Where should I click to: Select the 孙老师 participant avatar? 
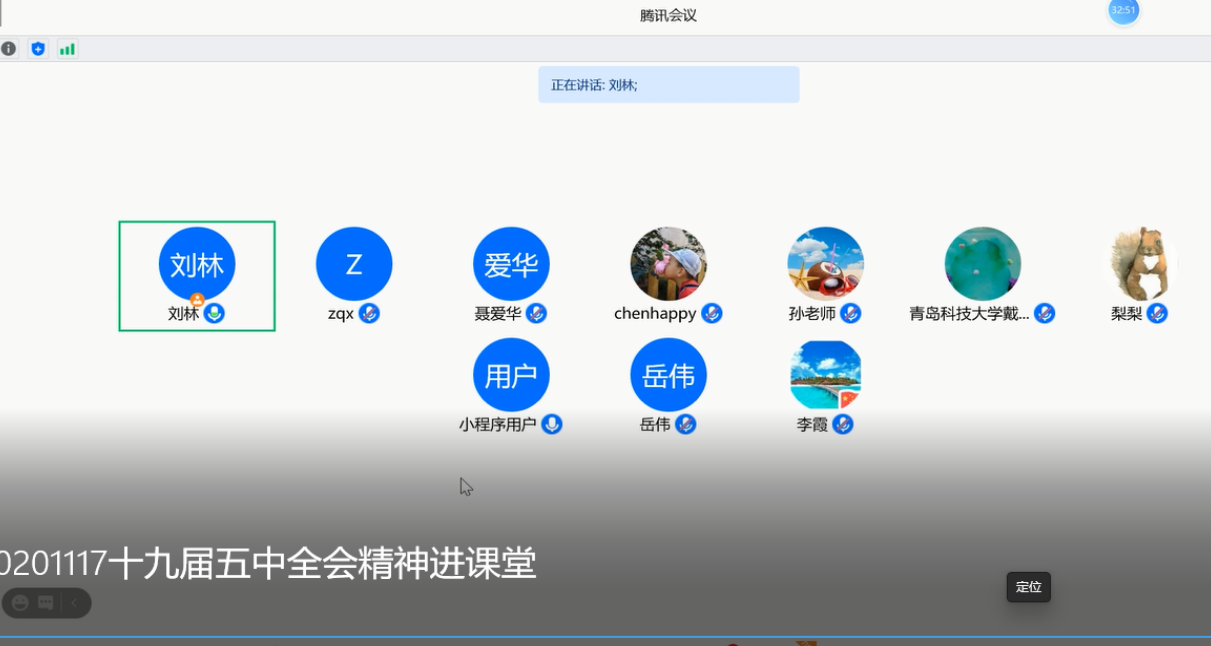click(825, 264)
